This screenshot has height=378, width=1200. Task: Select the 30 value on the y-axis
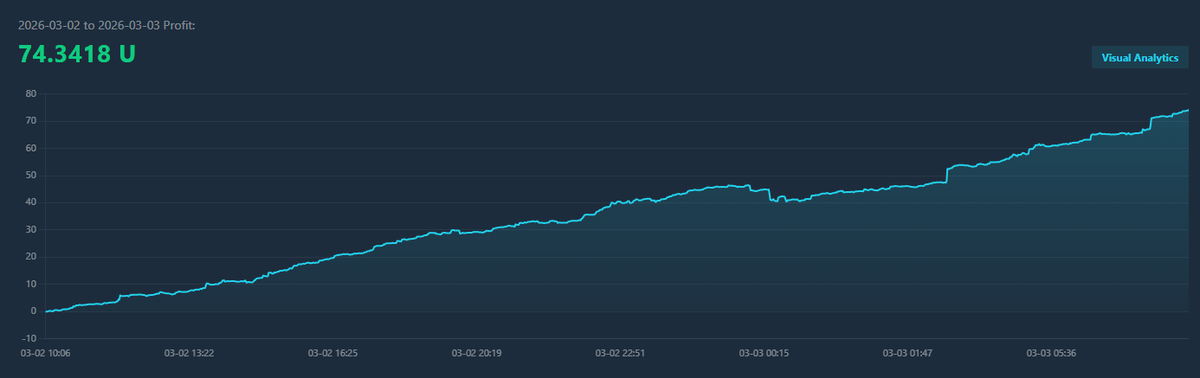coord(31,229)
